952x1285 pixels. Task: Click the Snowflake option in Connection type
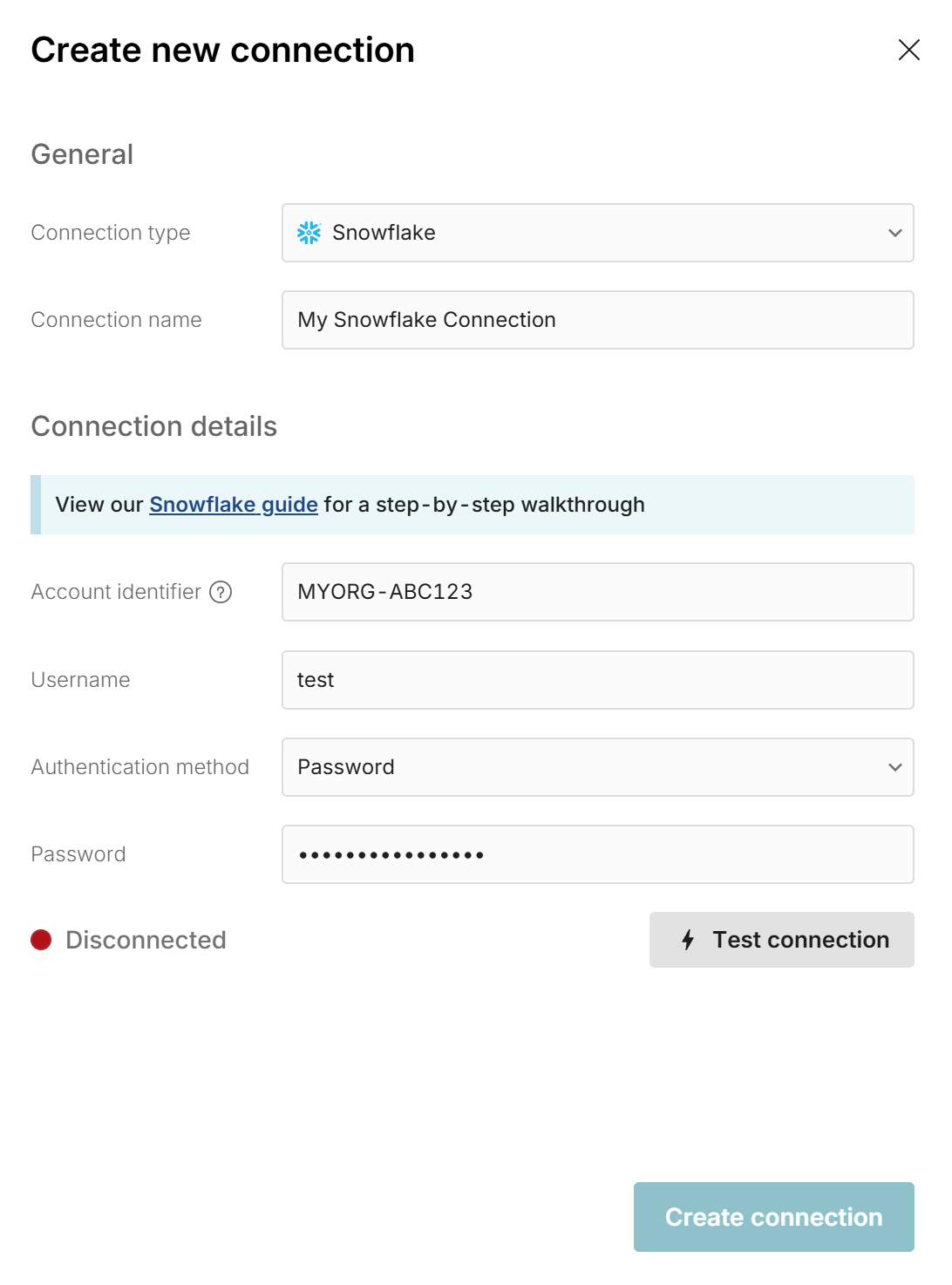[384, 233]
